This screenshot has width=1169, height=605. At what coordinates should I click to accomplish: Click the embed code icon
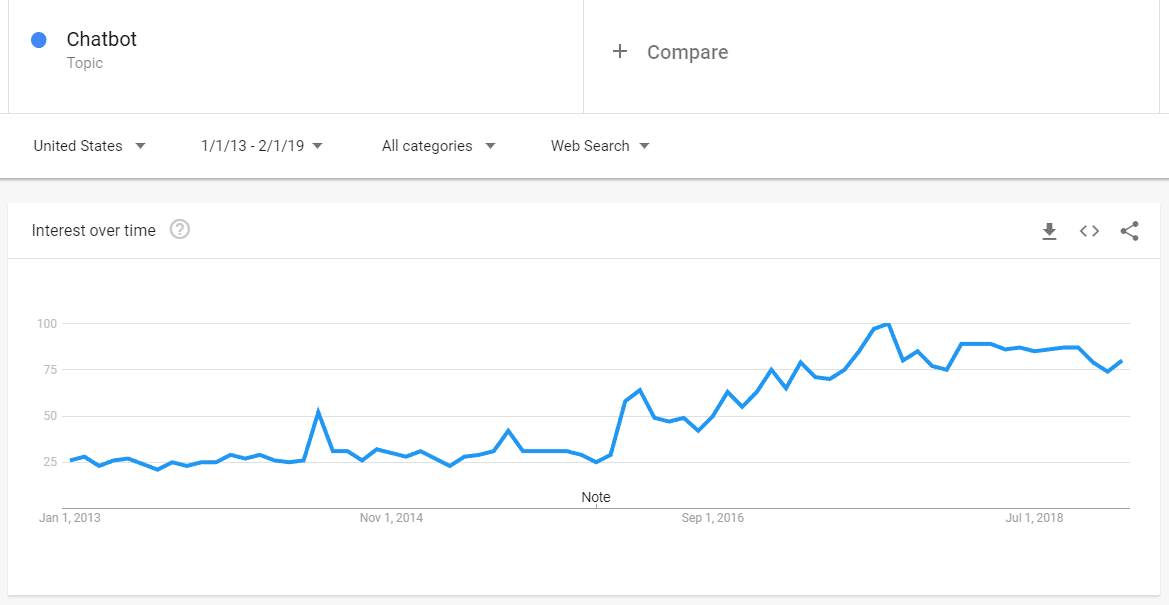tap(1089, 231)
